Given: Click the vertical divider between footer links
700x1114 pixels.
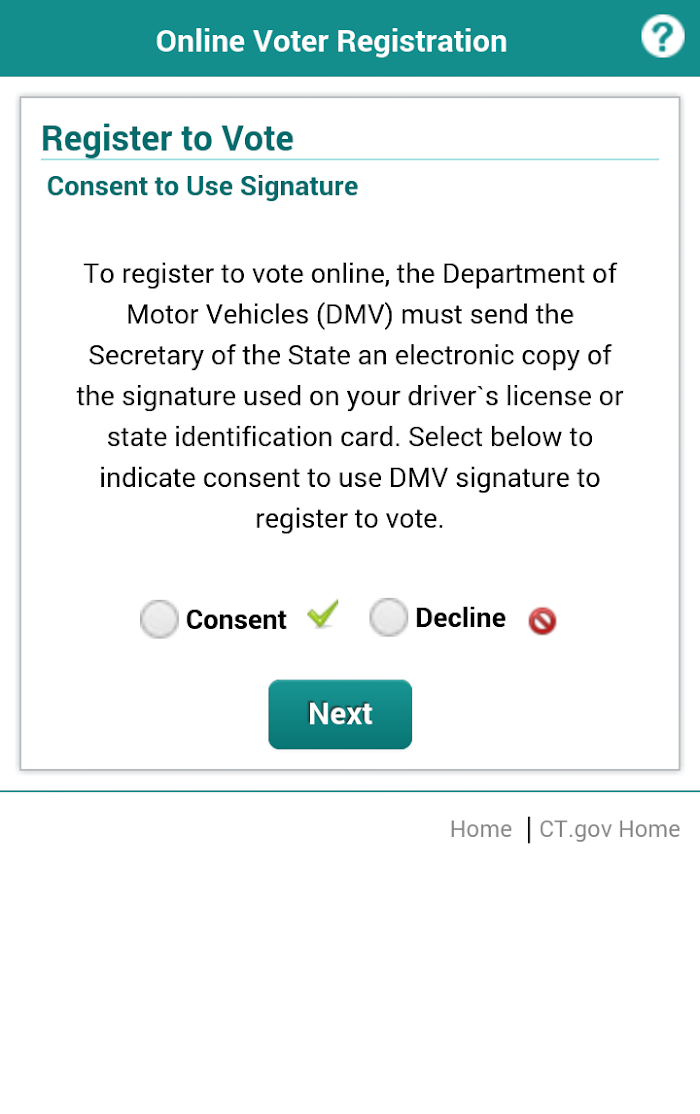Looking at the screenshot, I should click(x=528, y=830).
